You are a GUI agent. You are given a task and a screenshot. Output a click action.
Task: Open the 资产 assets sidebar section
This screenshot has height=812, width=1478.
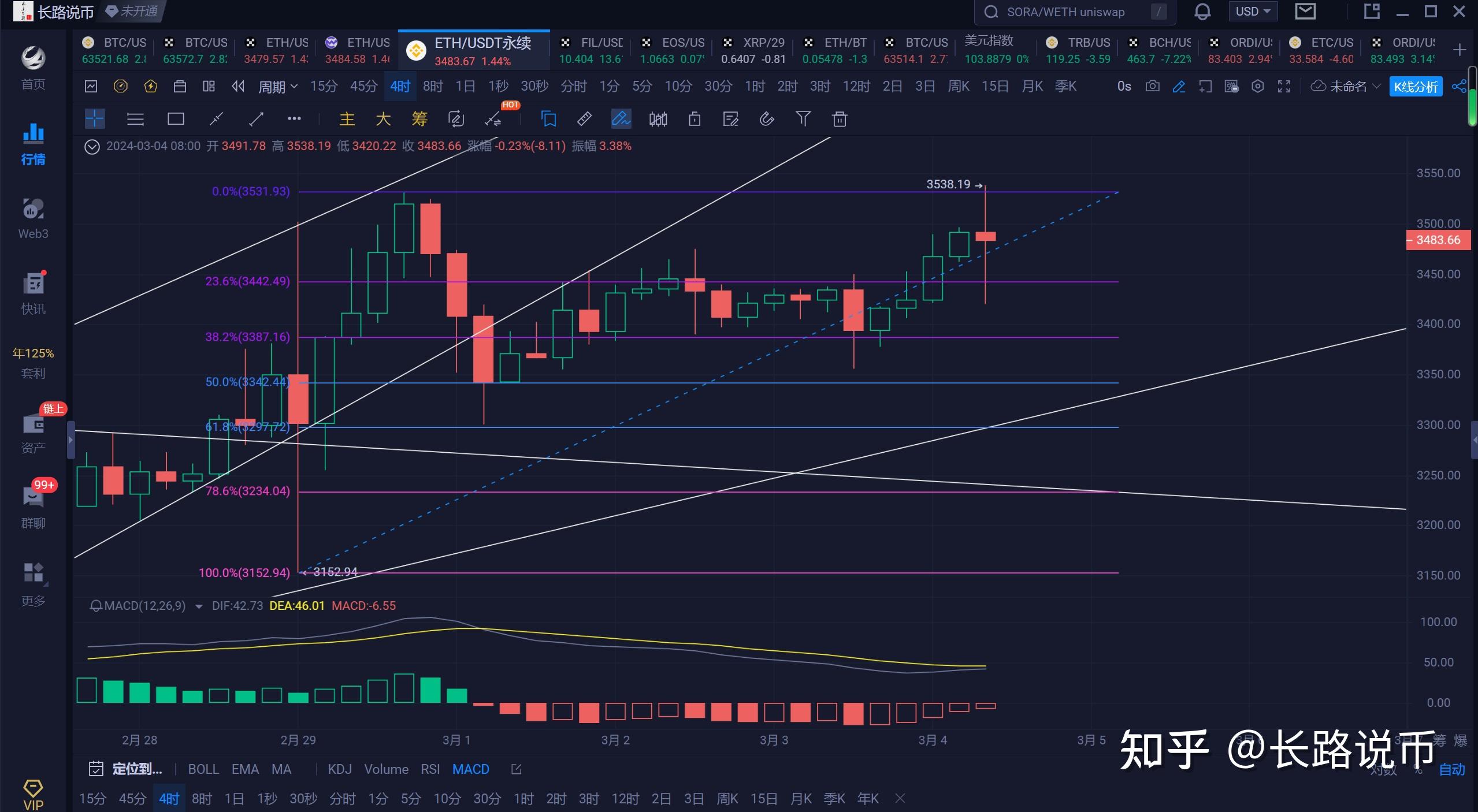pos(33,433)
